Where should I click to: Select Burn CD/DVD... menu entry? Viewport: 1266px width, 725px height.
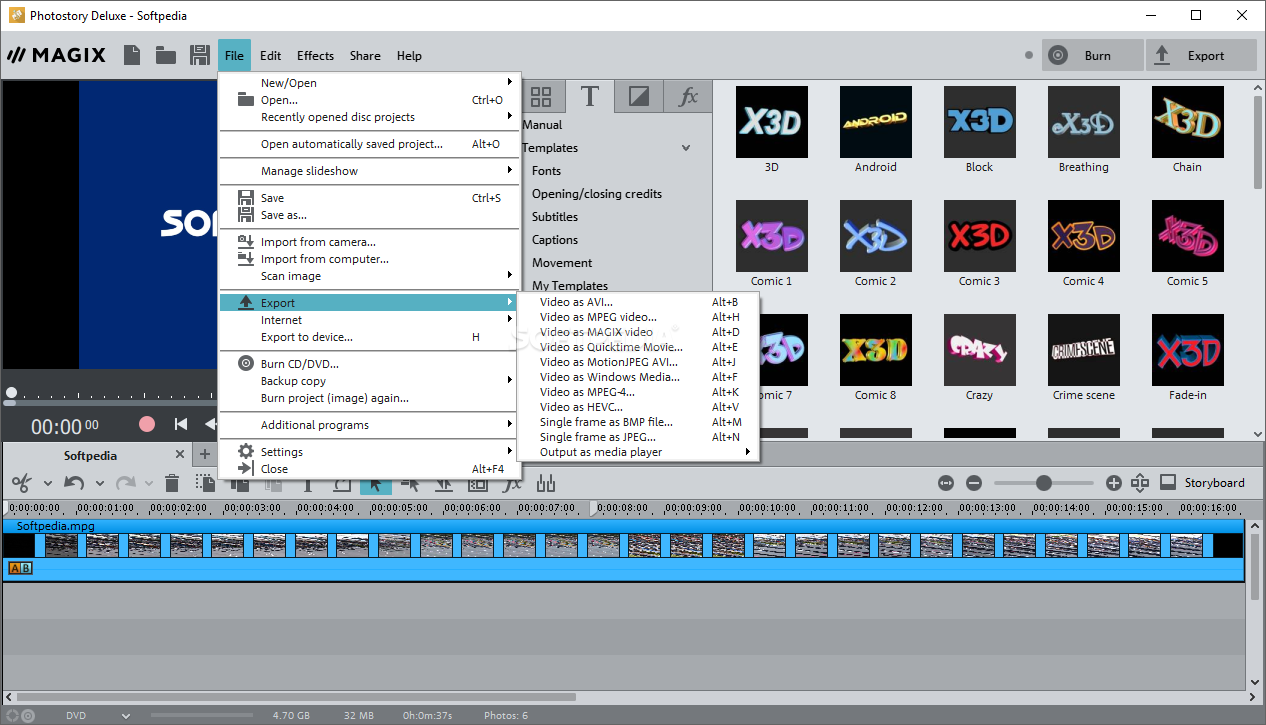(x=370, y=364)
